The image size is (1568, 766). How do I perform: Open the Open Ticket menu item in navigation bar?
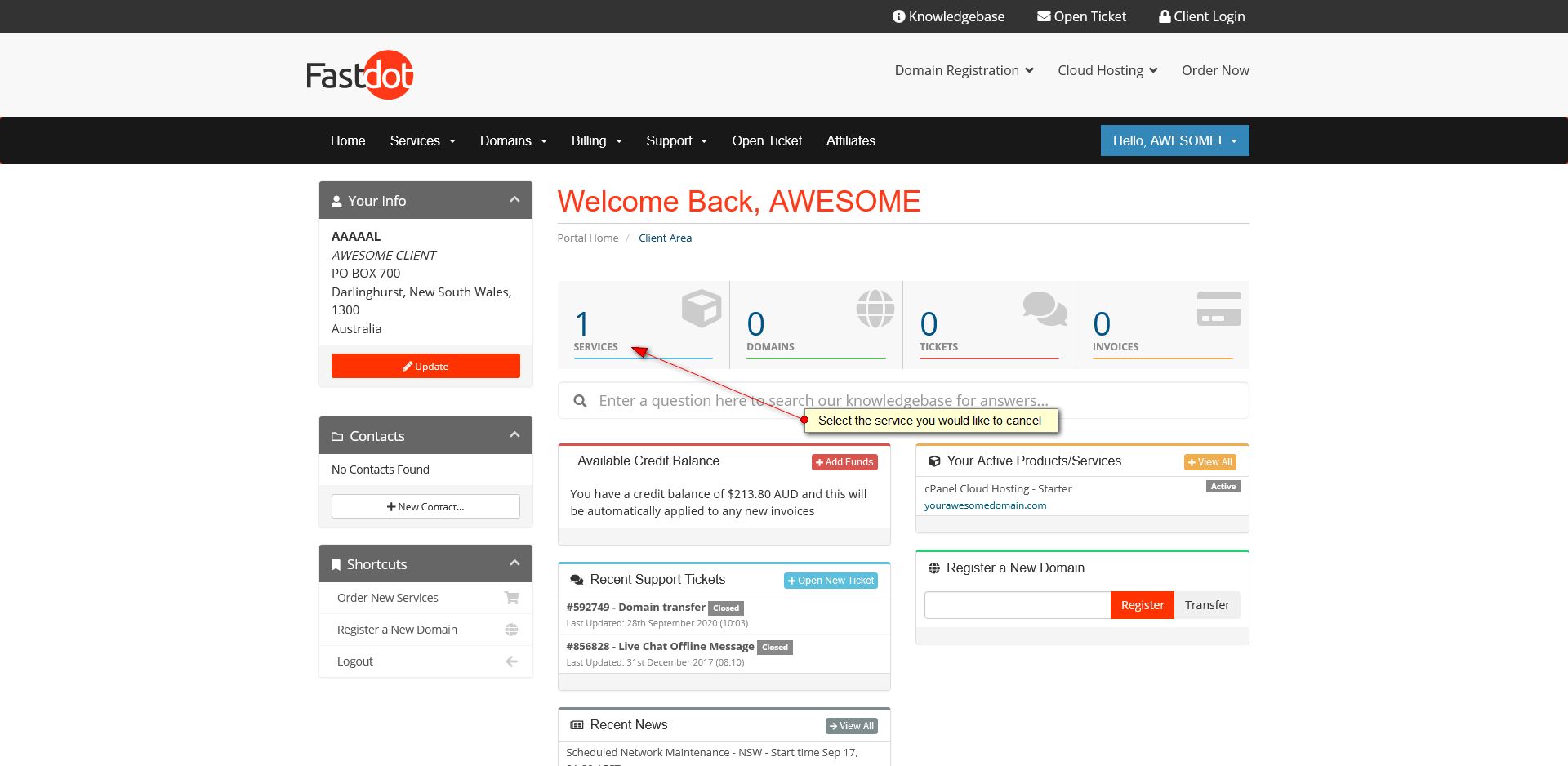(x=767, y=140)
